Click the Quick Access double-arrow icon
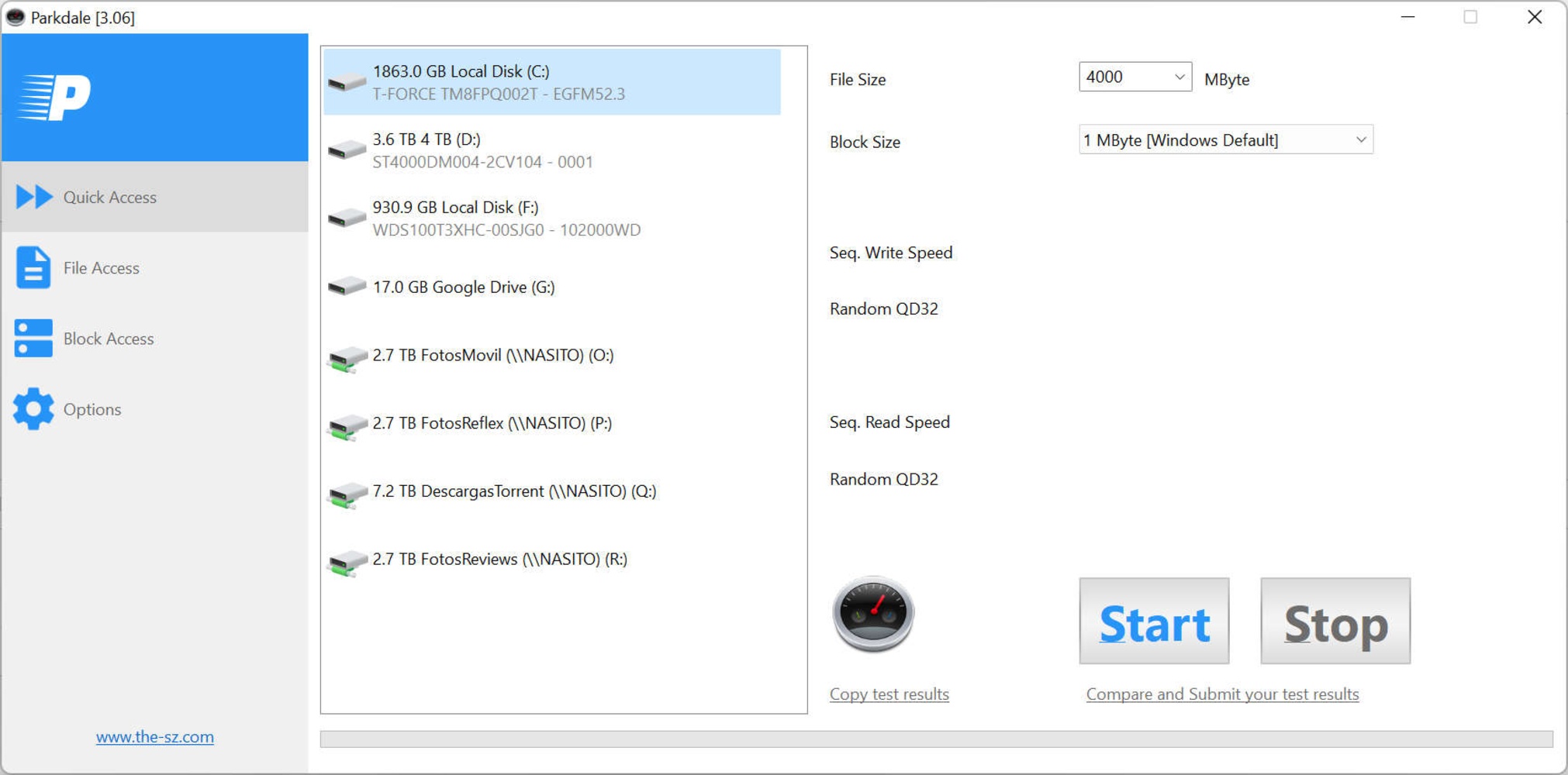The height and width of the screenshot is (775, 1568). (34, 197)
